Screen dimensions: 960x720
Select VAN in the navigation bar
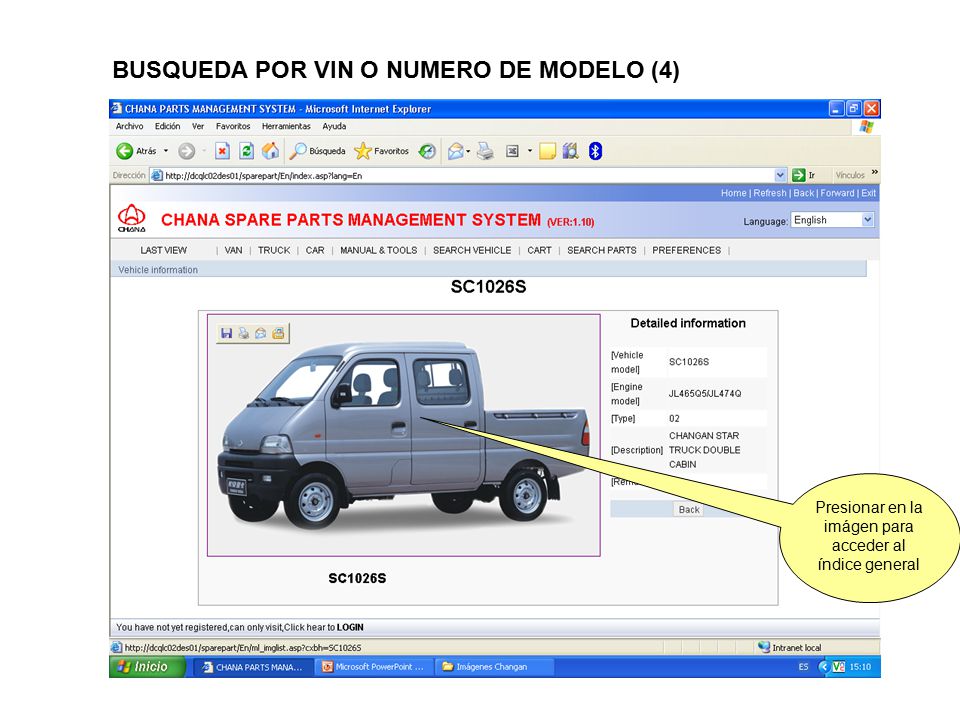click(233, 250)
